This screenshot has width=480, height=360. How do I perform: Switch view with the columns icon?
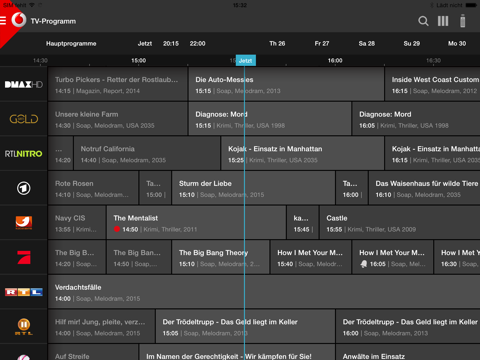(443, 21)
